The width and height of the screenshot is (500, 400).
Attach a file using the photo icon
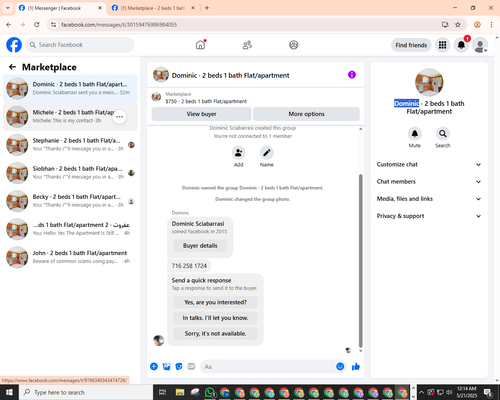[x=166, y=367]
